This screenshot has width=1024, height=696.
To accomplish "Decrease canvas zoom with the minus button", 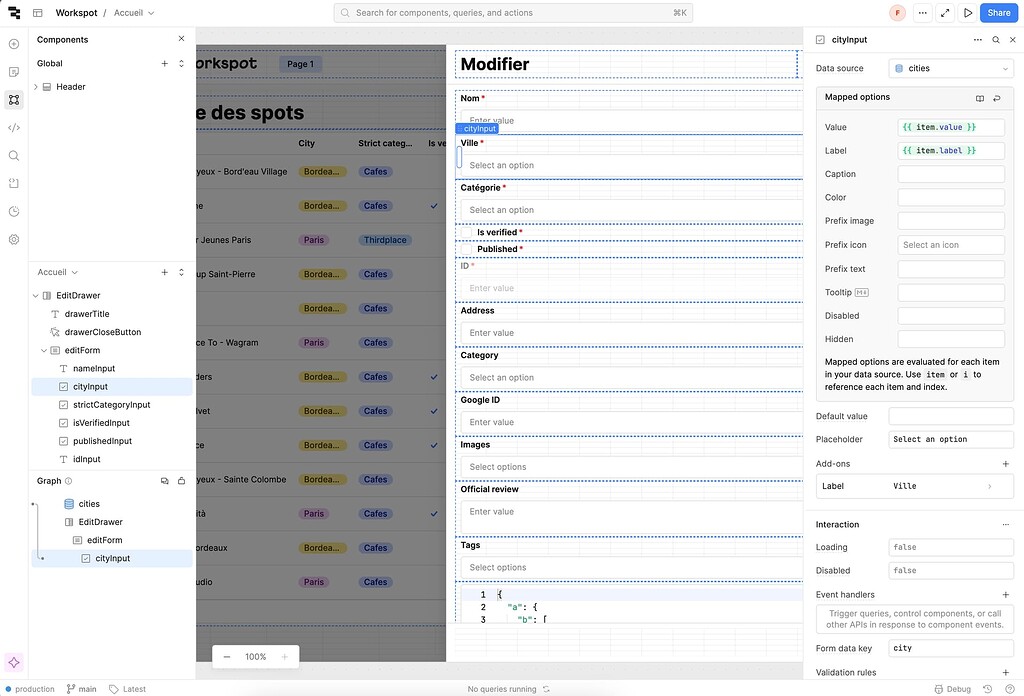I will coord(227,656).
